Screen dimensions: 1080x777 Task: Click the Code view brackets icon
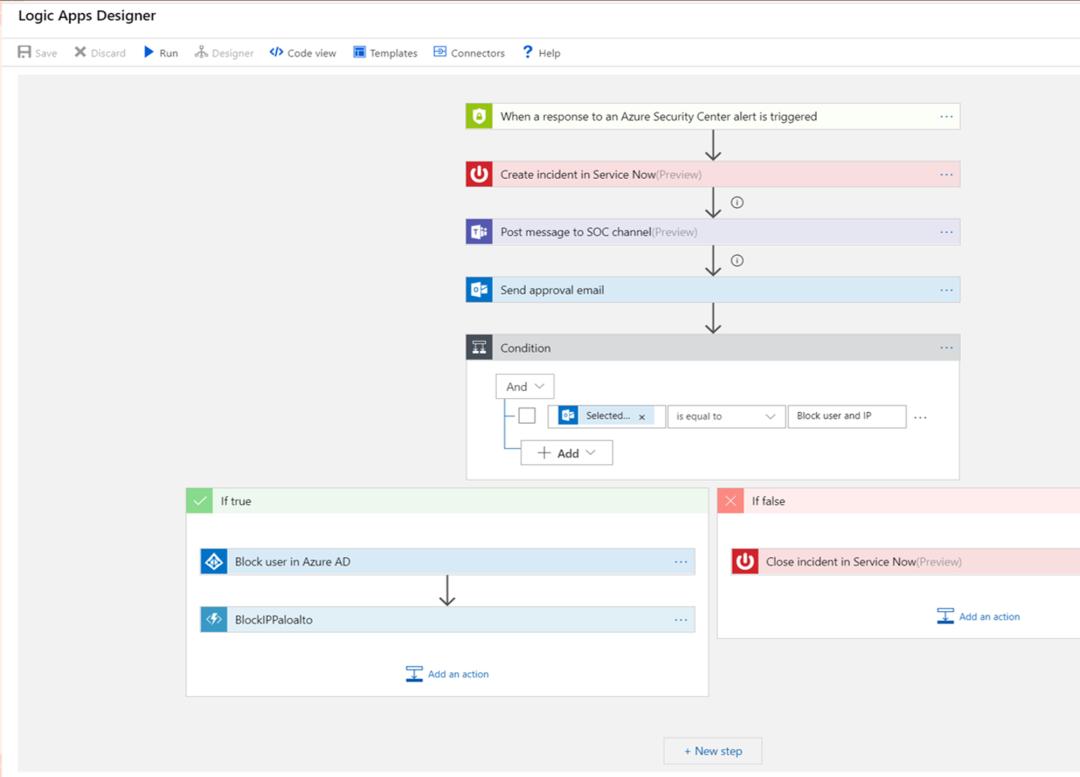(276, 52)
